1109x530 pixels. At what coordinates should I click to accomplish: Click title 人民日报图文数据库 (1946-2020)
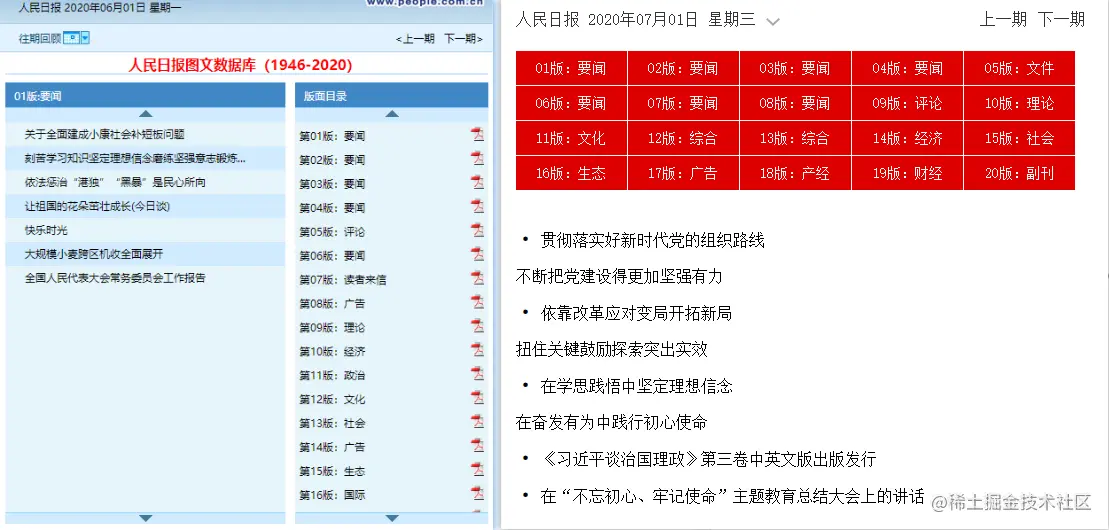[240, 66]
